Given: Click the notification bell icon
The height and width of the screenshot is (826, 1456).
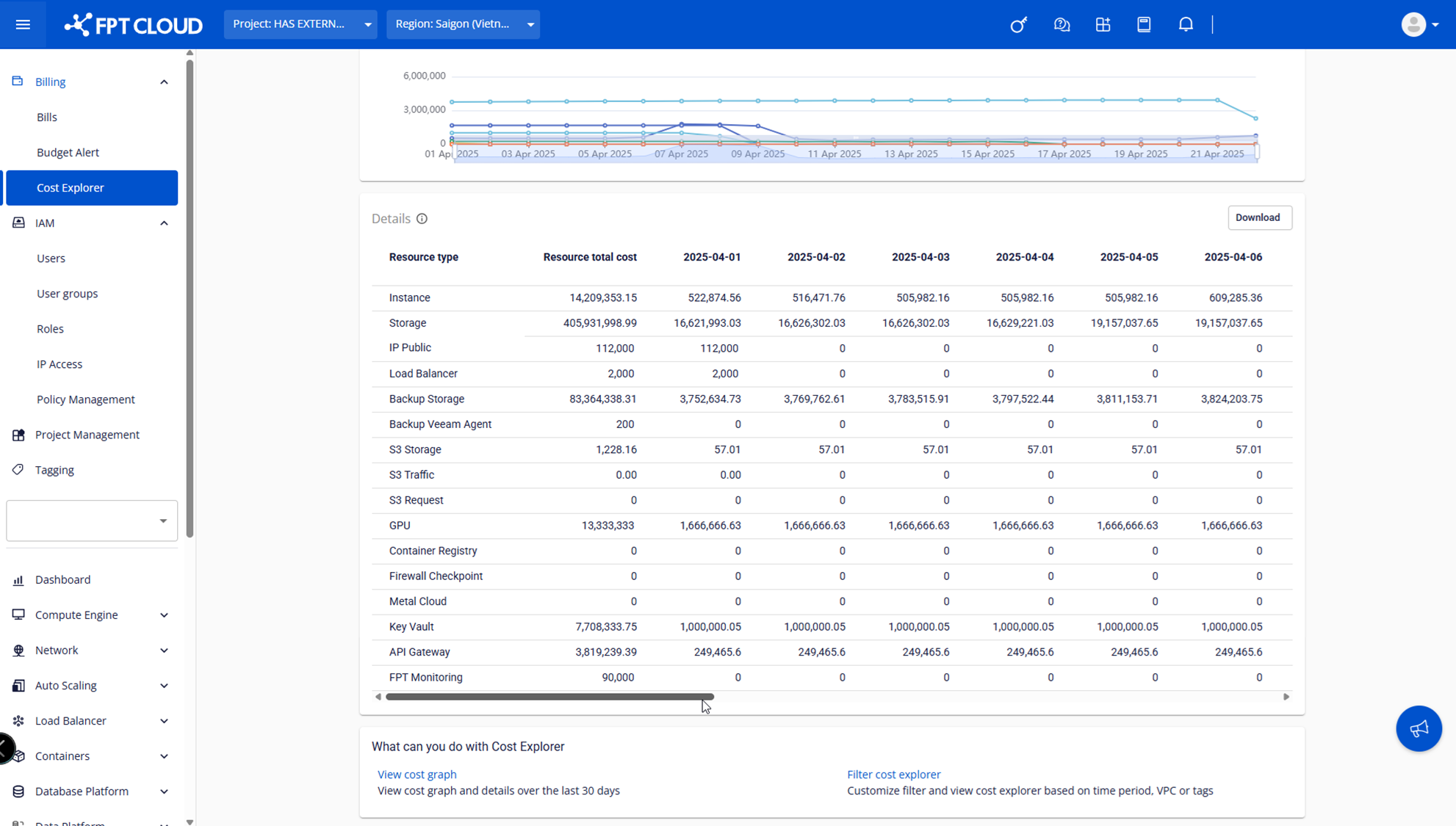Looking at the screenshot, I should pos(1185,24).
